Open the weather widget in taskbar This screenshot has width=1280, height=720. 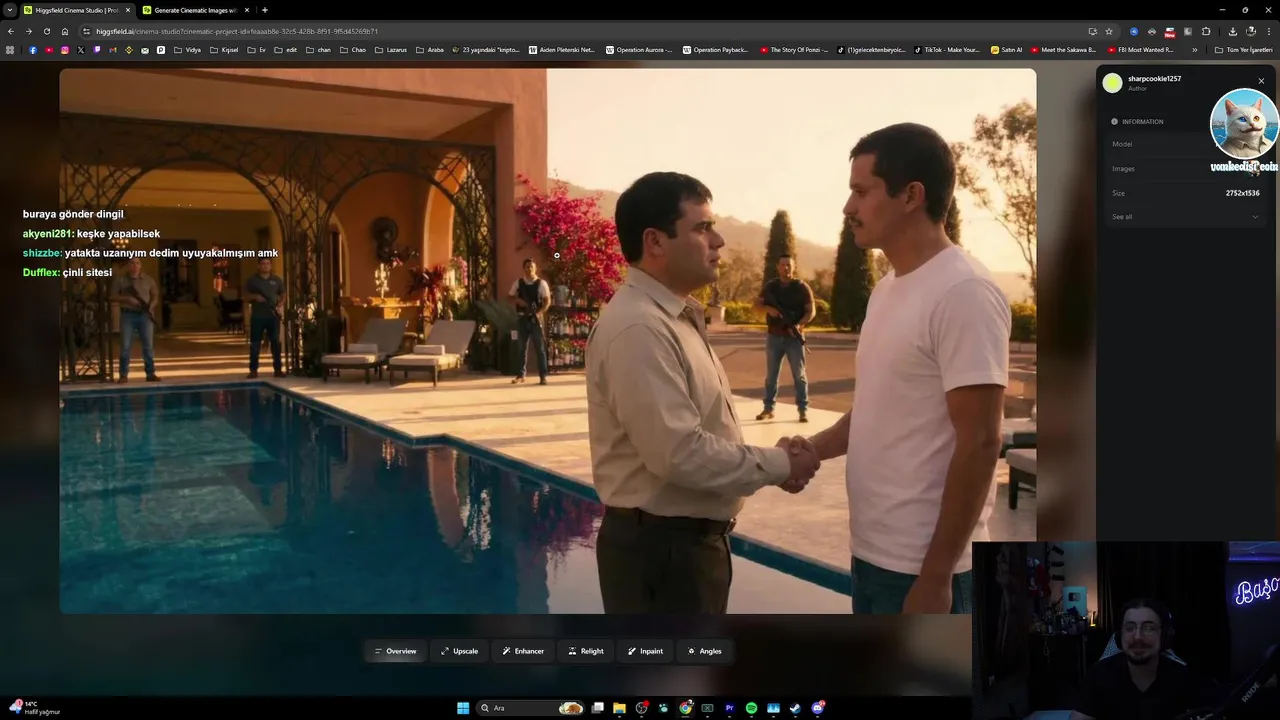(36, 708)
